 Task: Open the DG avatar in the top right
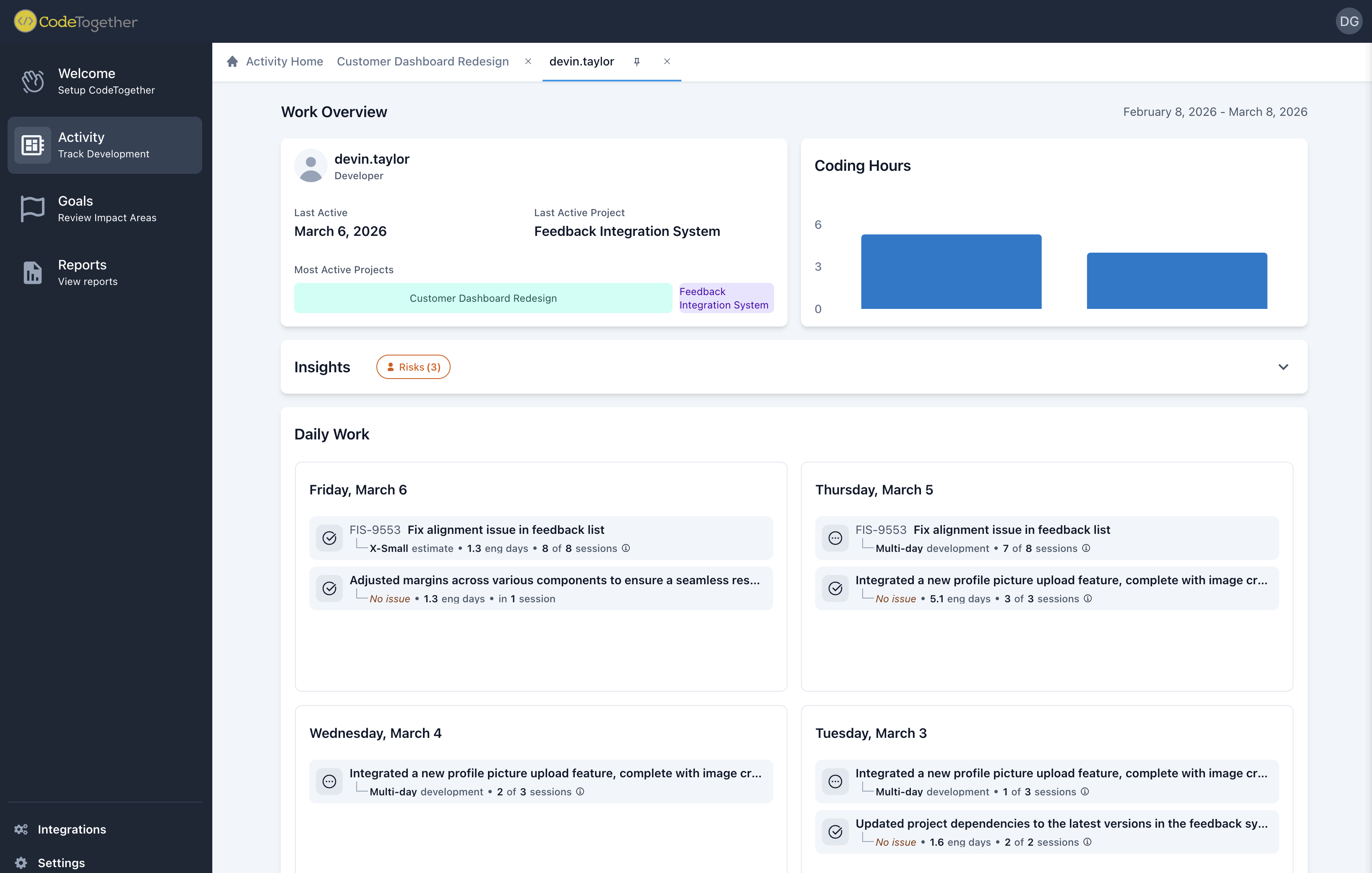point(1349,22)
